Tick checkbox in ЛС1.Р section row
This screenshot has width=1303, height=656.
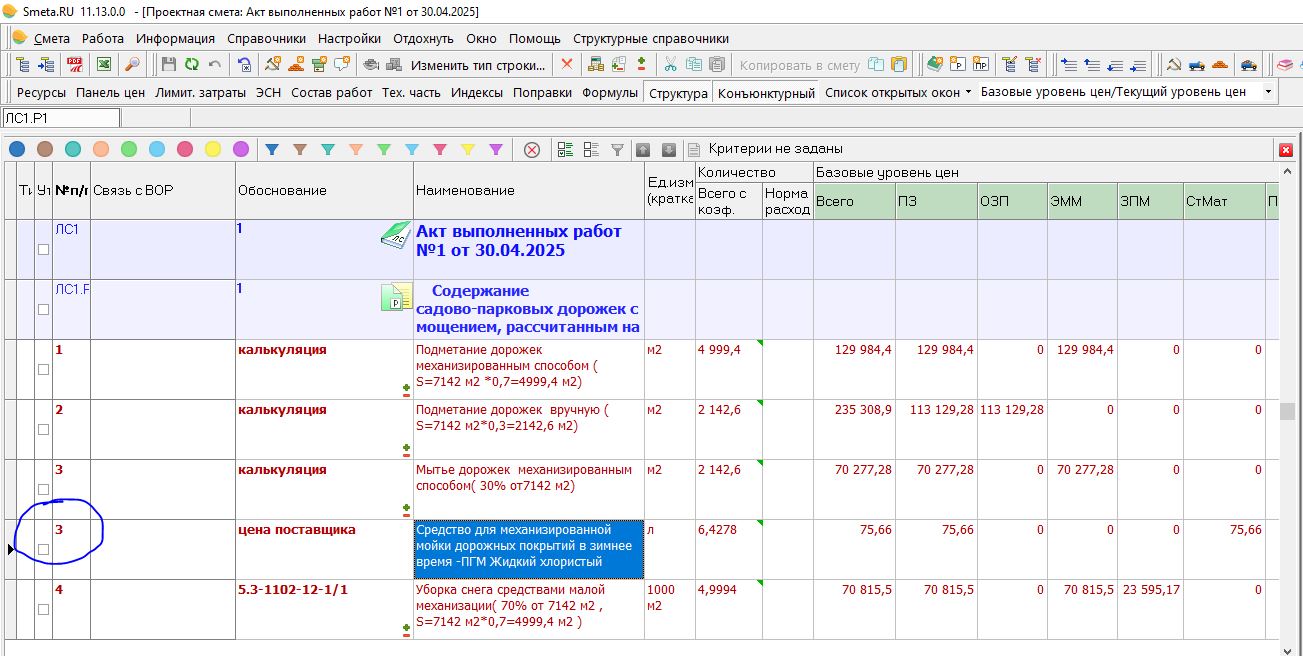(43, 310)
